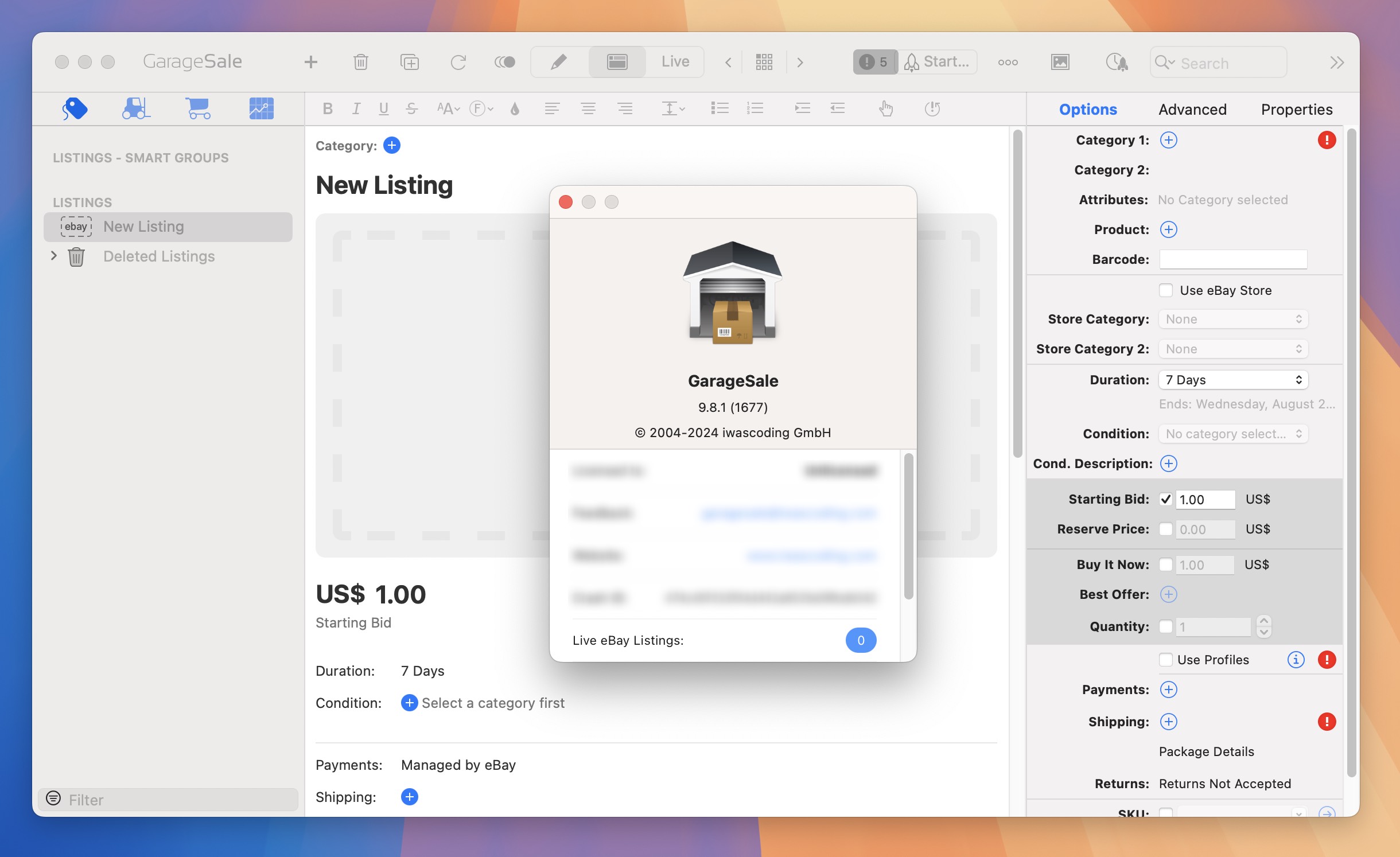1400x857 pixels.
Task: Open the Store Category dropdown
Action: click(x=1233, y=319)
